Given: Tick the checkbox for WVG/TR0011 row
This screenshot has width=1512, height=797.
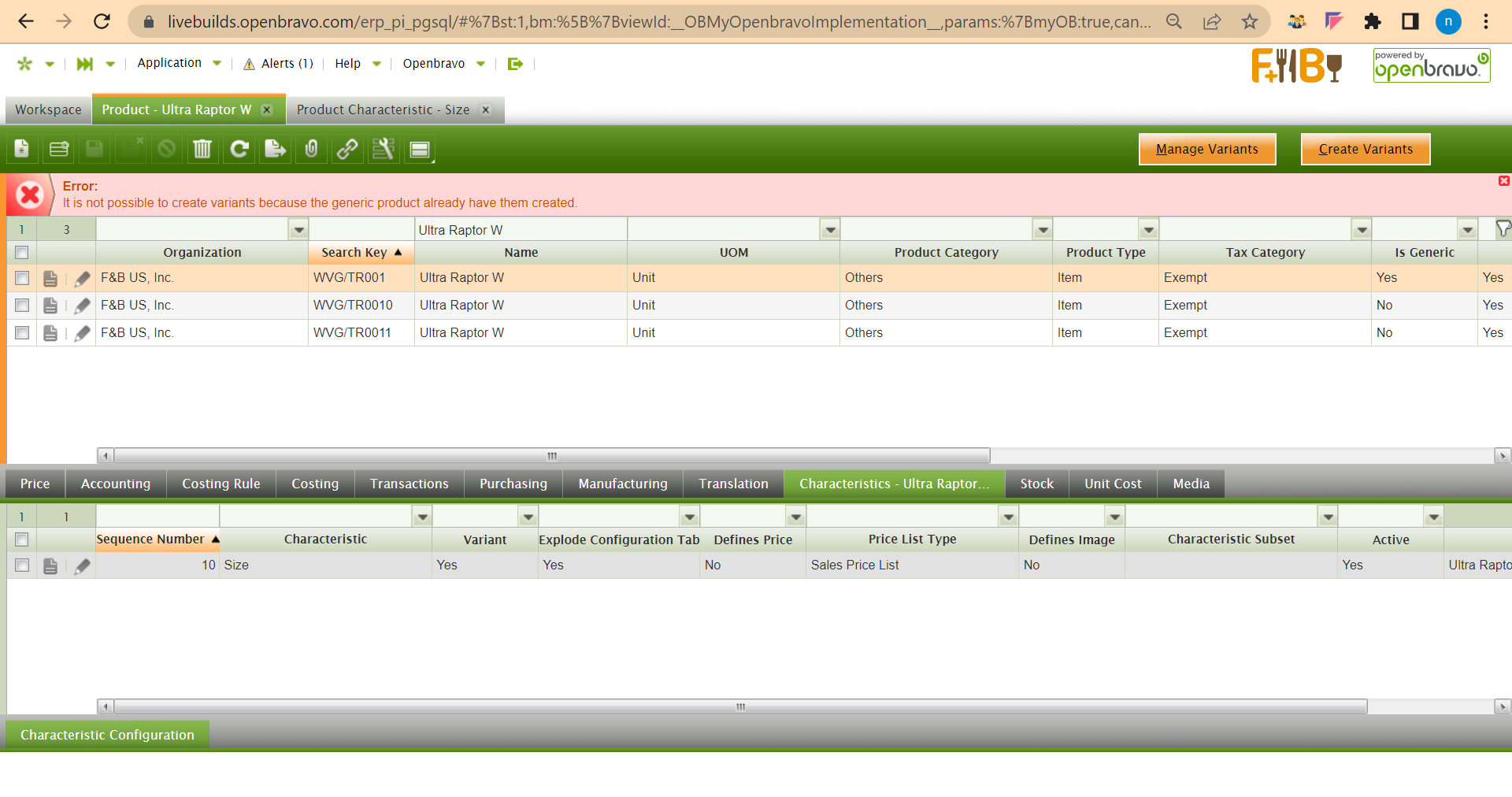Looking at the screenshot, I should (22, 333).
